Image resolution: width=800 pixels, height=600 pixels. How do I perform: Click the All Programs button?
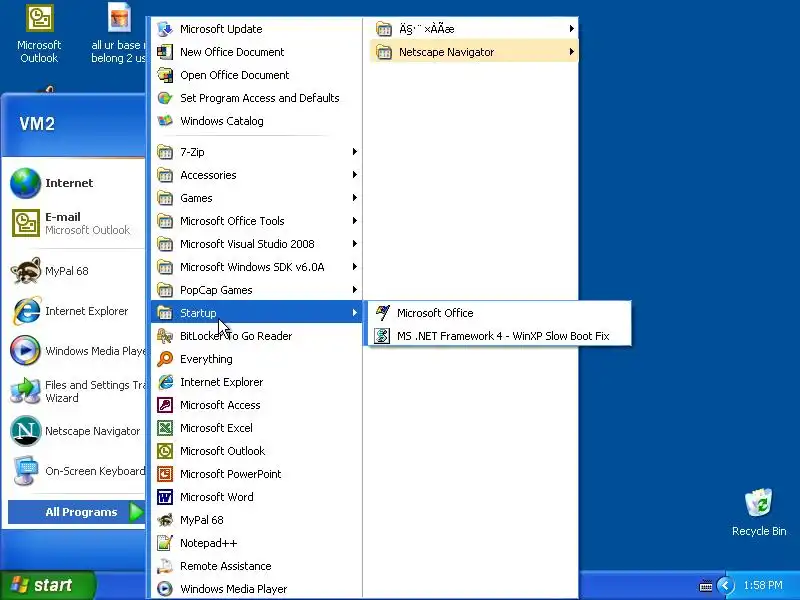(x=77, y=512)
